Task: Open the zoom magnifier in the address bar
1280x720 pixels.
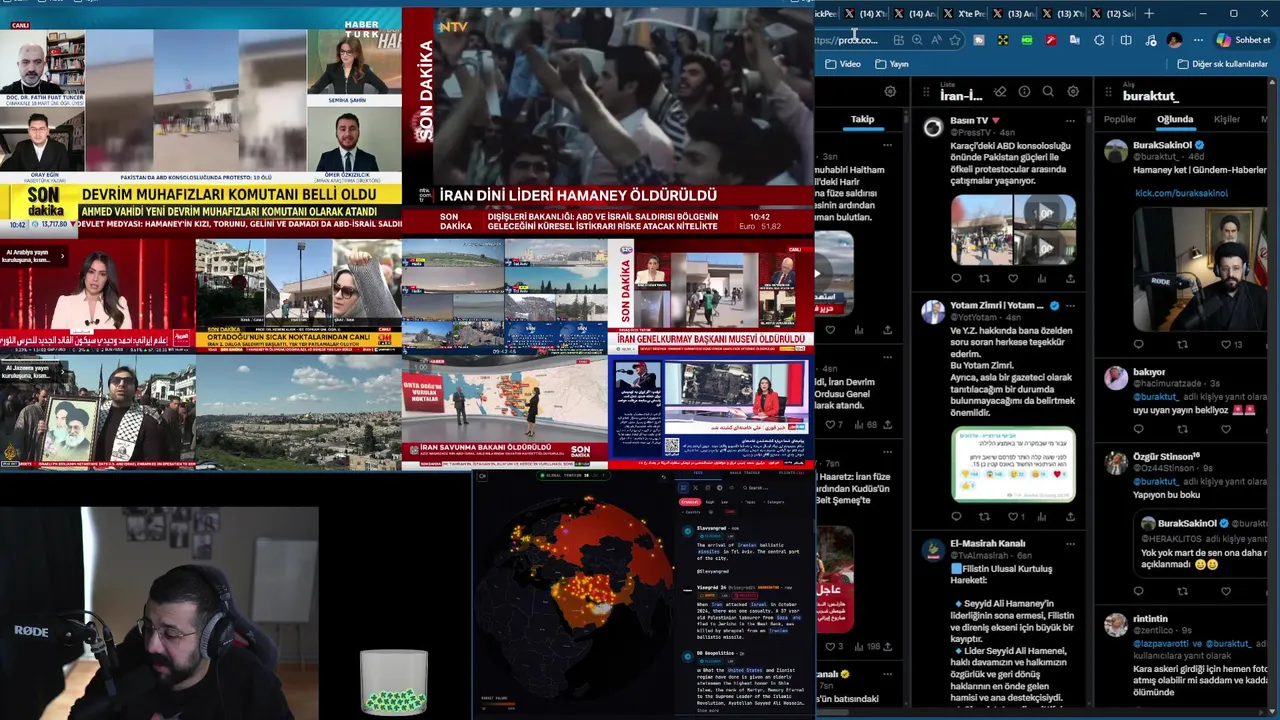Action: tap(917, 40)
